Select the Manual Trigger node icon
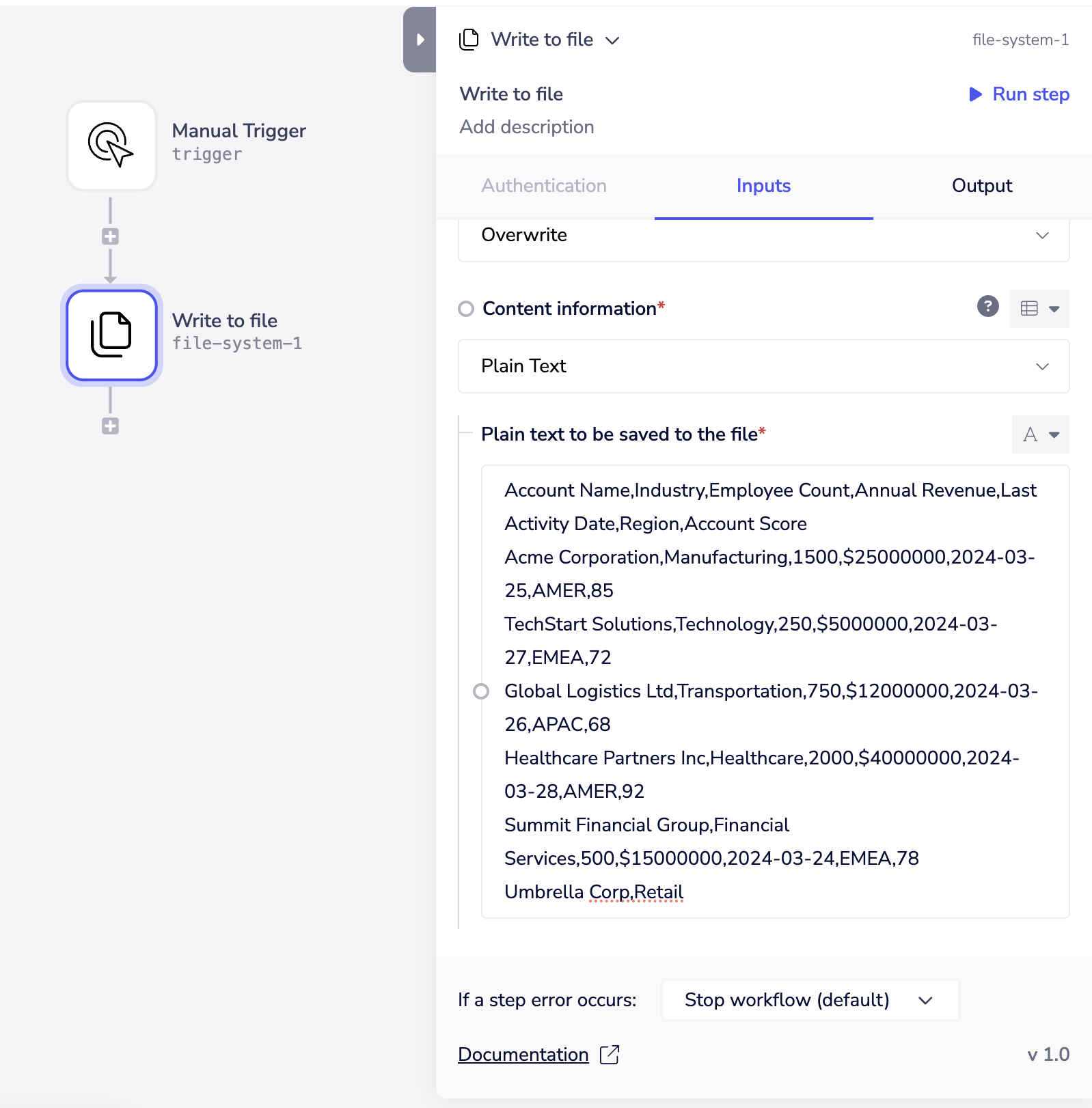Screen dimensions: 1092x1108 click(111, 146)
